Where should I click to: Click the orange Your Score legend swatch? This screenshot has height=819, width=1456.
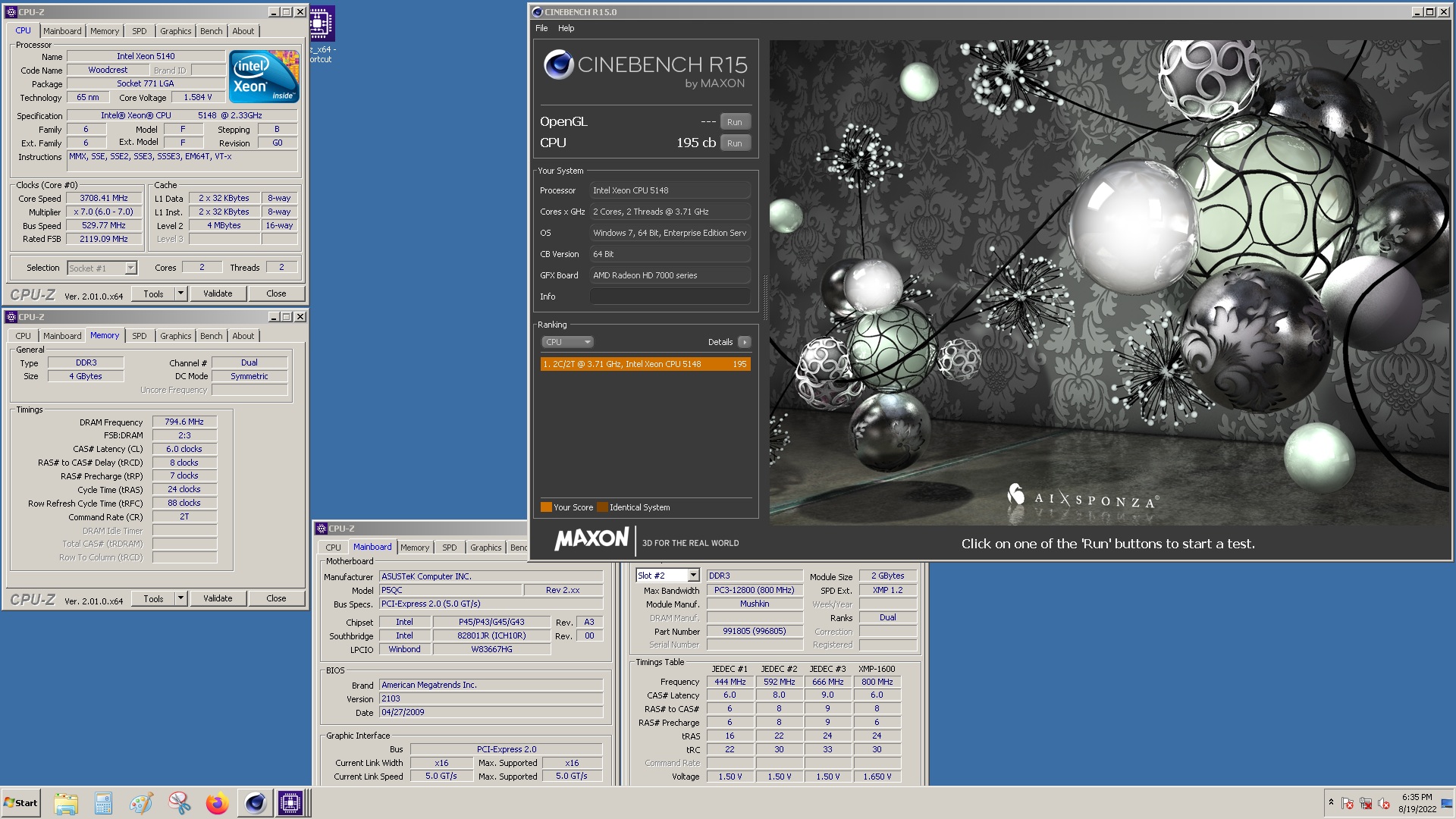(x=546, y=507)
